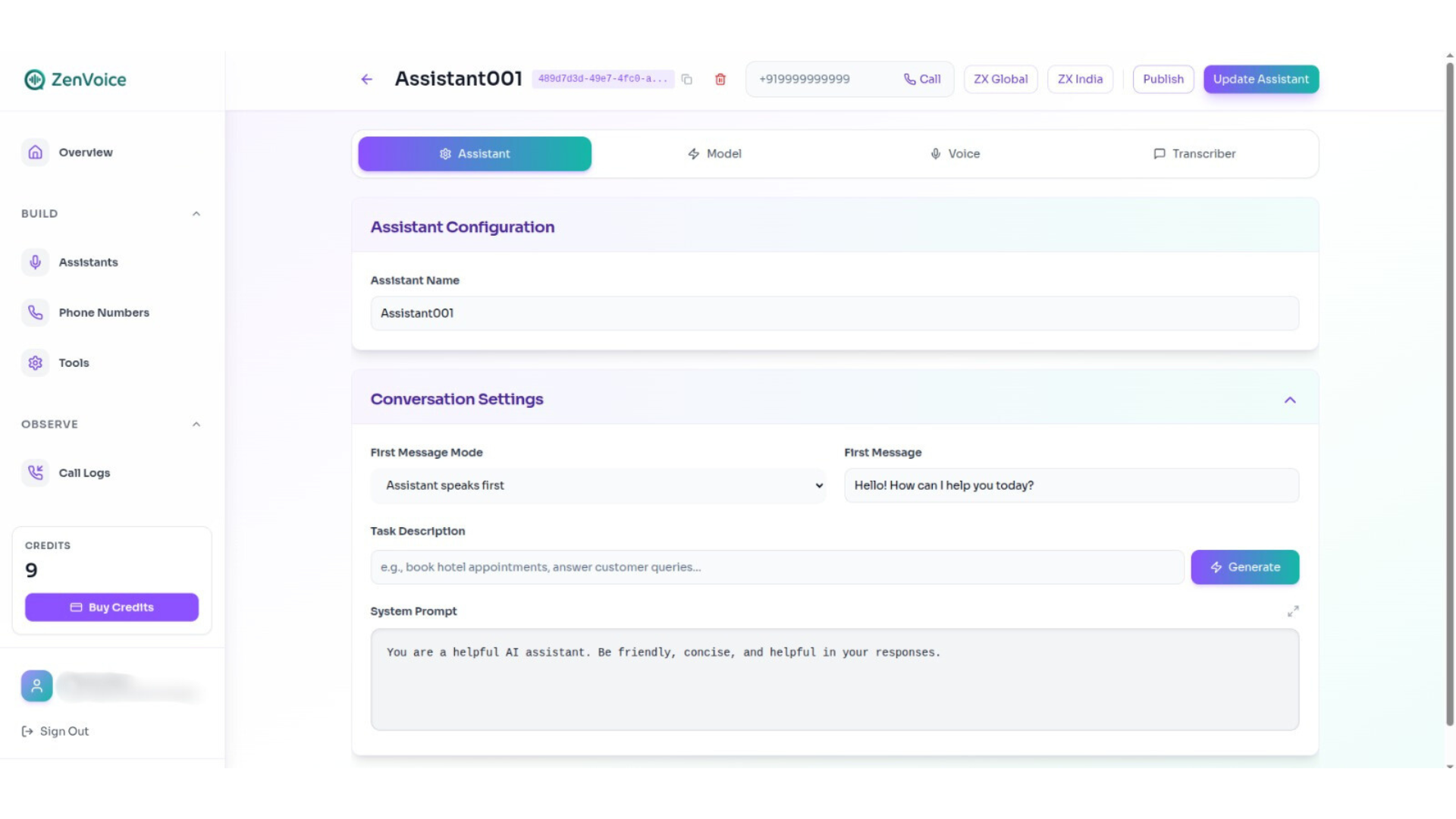This screenshot has width=1456, height=819.
Task: Switch to the Voice tab
Action: coord(955,154)
